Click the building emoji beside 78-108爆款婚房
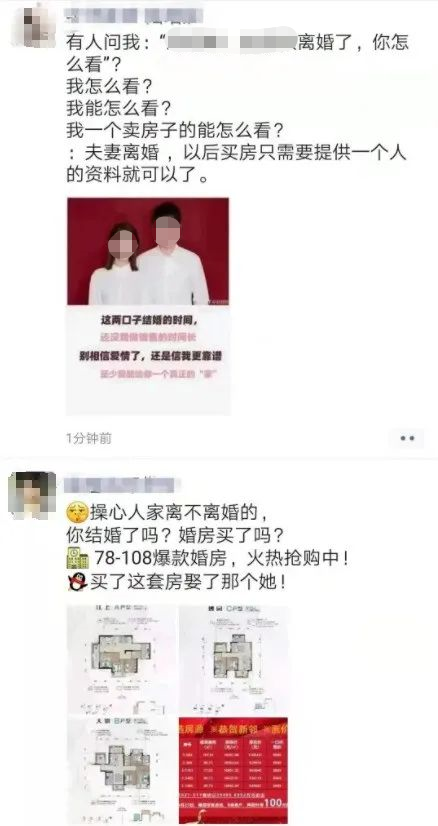 (x=77, y=558)
